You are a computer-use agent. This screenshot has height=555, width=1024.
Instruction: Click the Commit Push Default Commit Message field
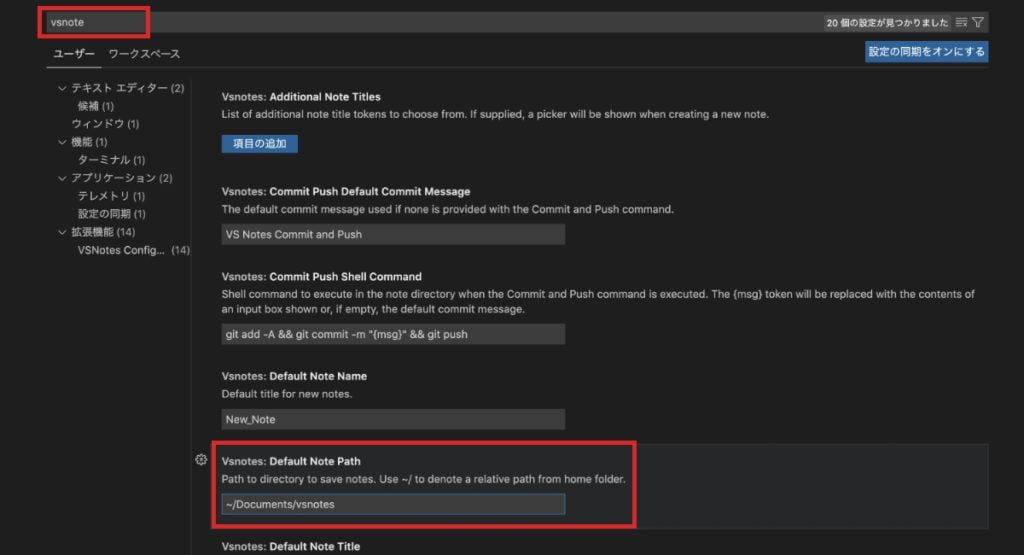pos(393,234)
